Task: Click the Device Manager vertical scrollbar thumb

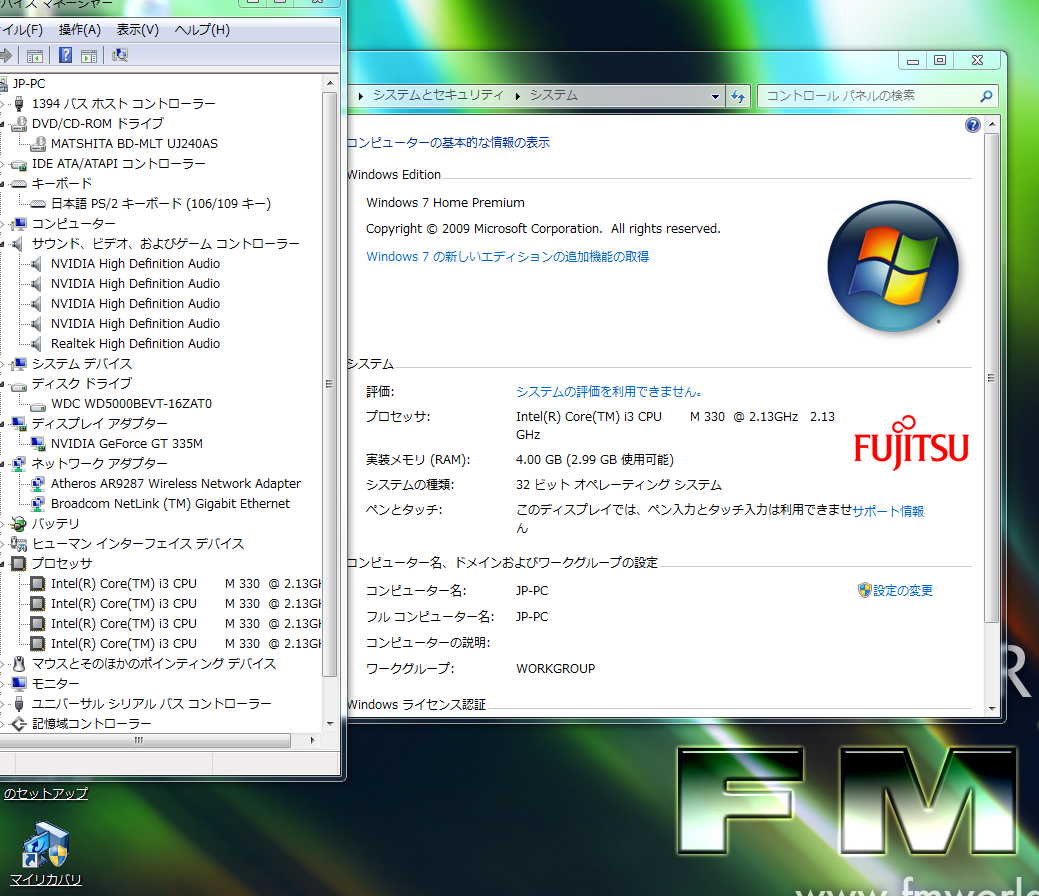Action: [330, 384]
